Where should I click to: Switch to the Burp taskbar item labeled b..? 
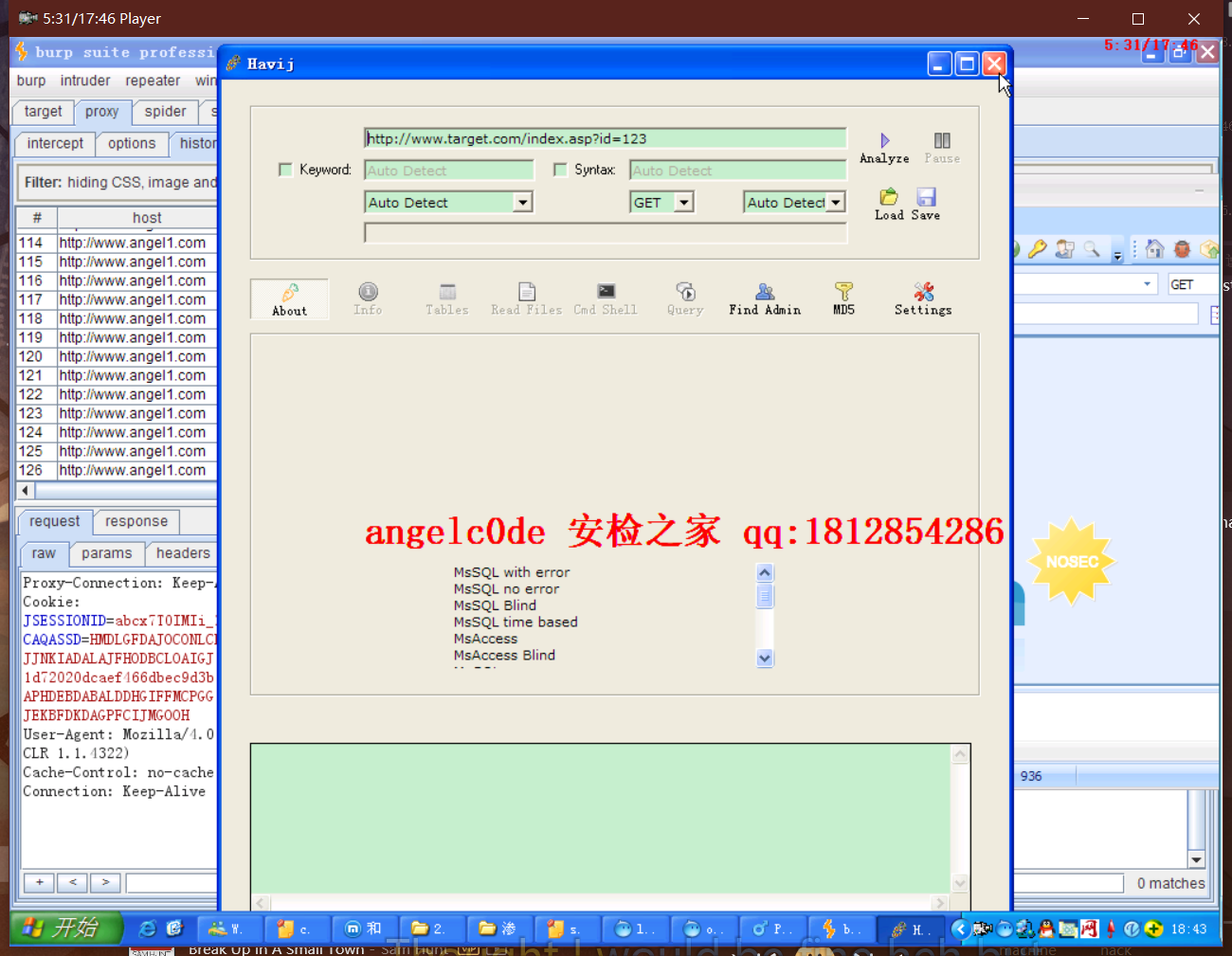pyautogui.click(x=841, y=929)
